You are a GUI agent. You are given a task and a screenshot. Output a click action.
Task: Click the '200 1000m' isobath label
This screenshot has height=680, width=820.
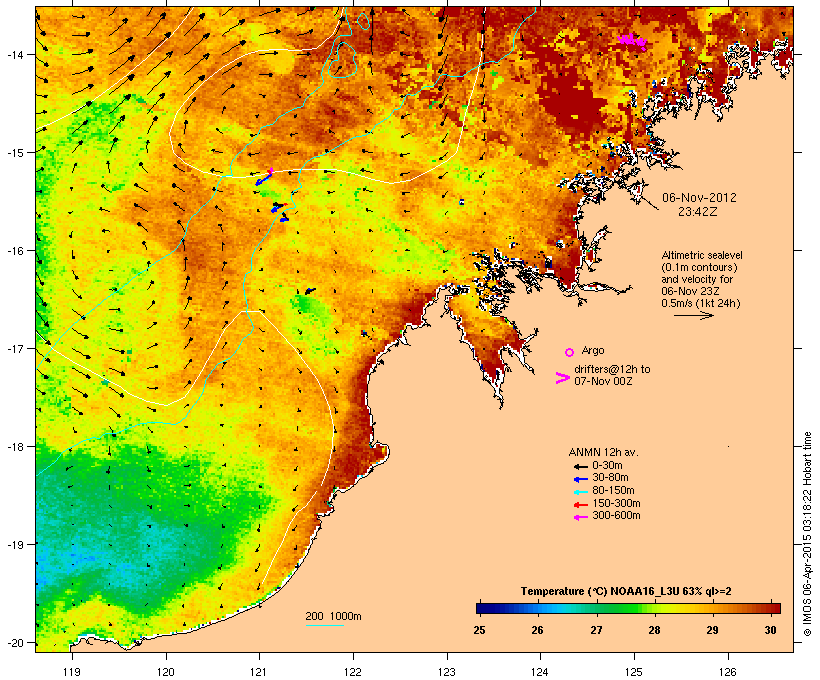tap(333, 616)
